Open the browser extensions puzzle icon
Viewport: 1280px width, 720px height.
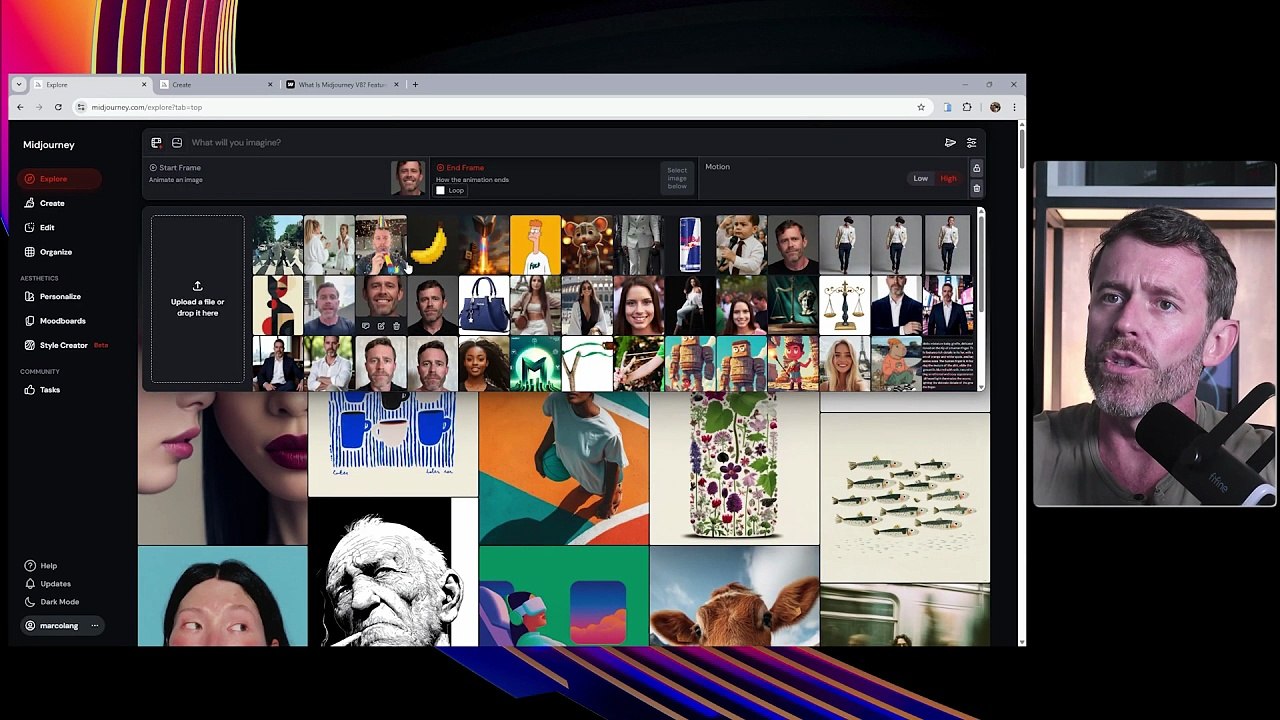(x=967, y=107)
